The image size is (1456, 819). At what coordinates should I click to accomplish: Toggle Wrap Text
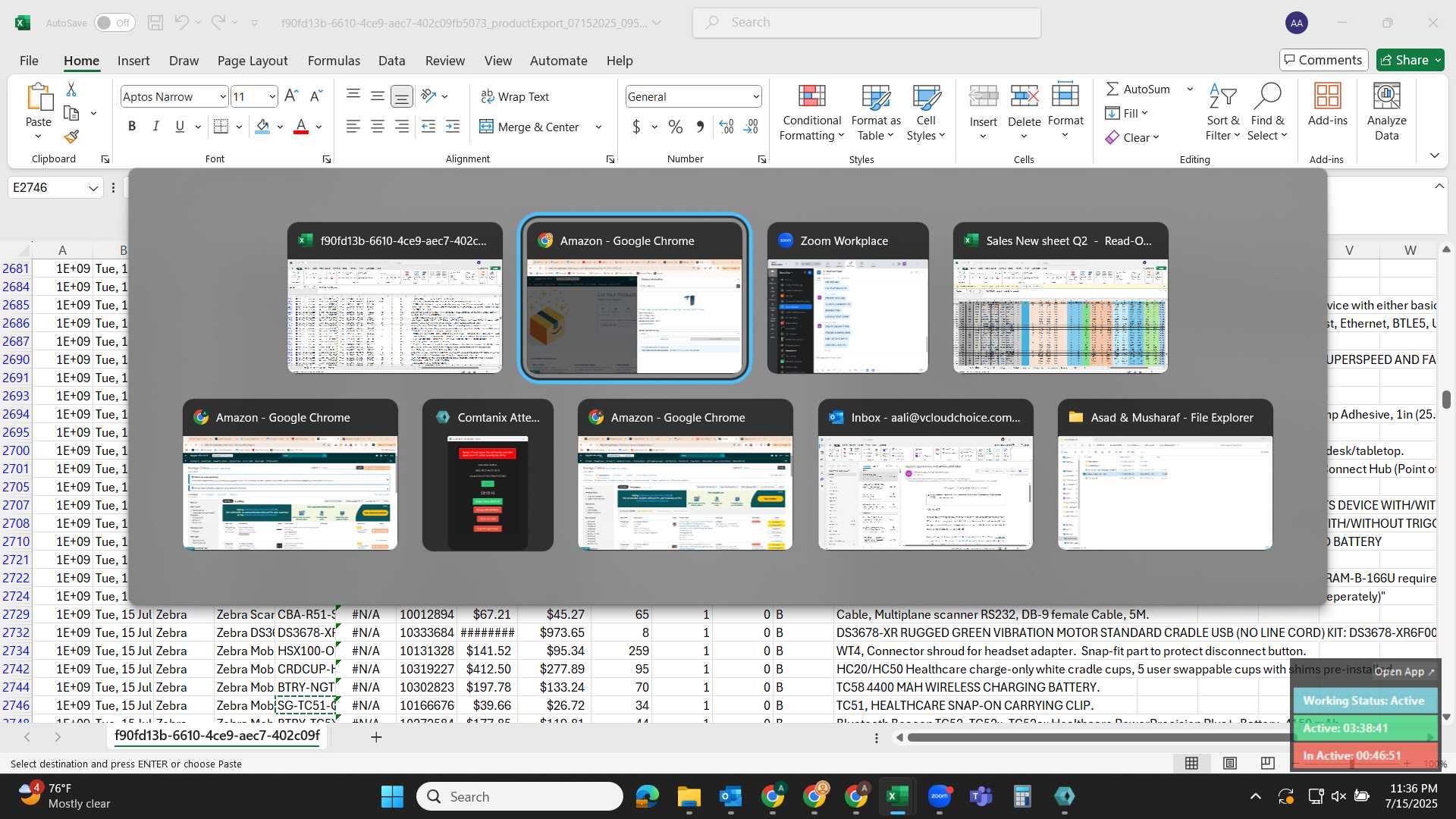[515, 96]
